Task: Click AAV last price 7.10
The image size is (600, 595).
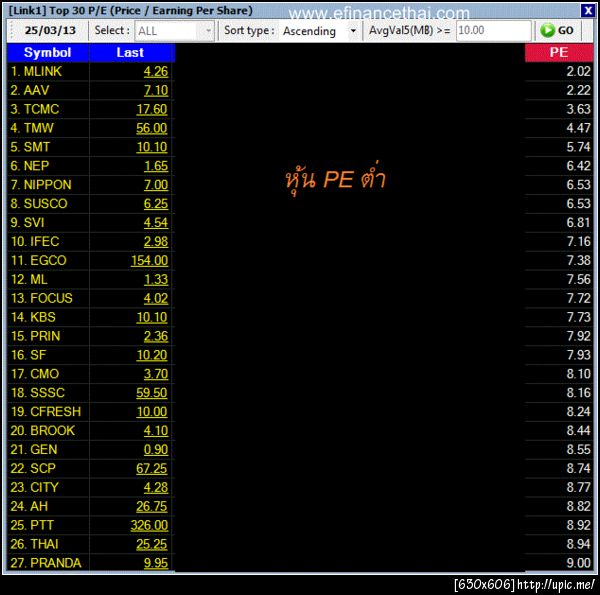Action: [x=156, y=90]
